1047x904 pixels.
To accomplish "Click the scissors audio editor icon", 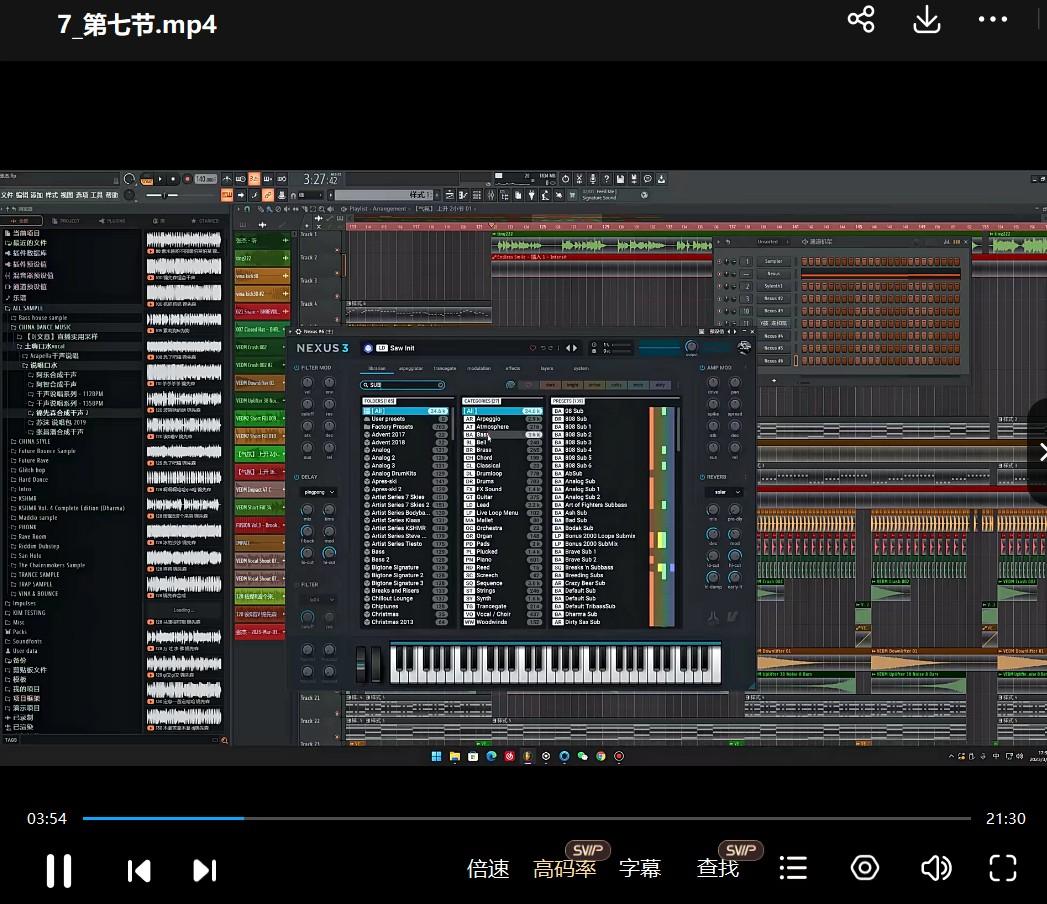I will (x=579, y=179).
